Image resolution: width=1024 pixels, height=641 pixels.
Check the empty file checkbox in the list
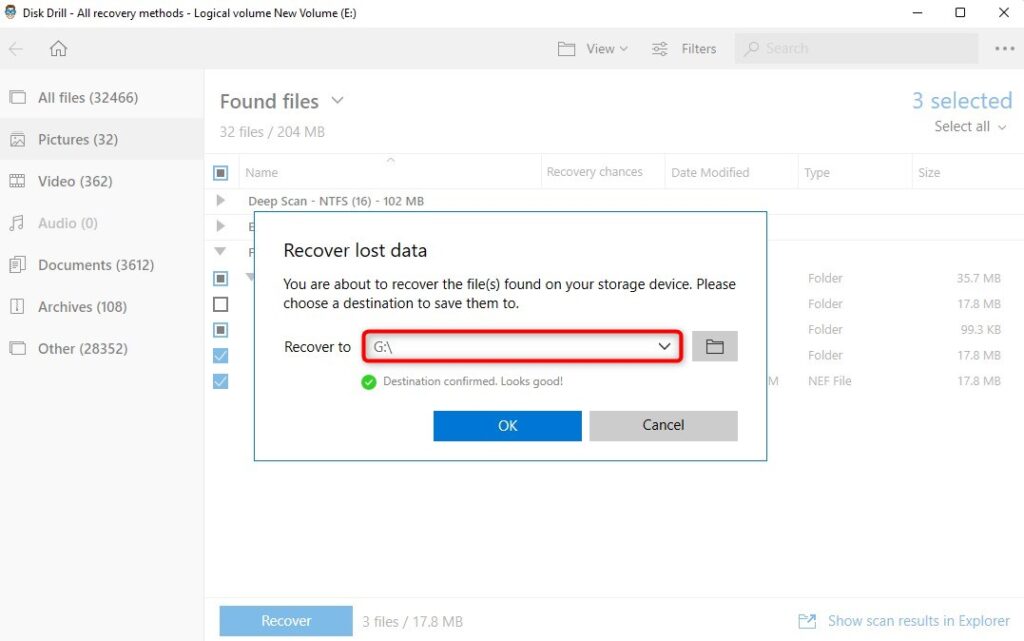point(221,304)
